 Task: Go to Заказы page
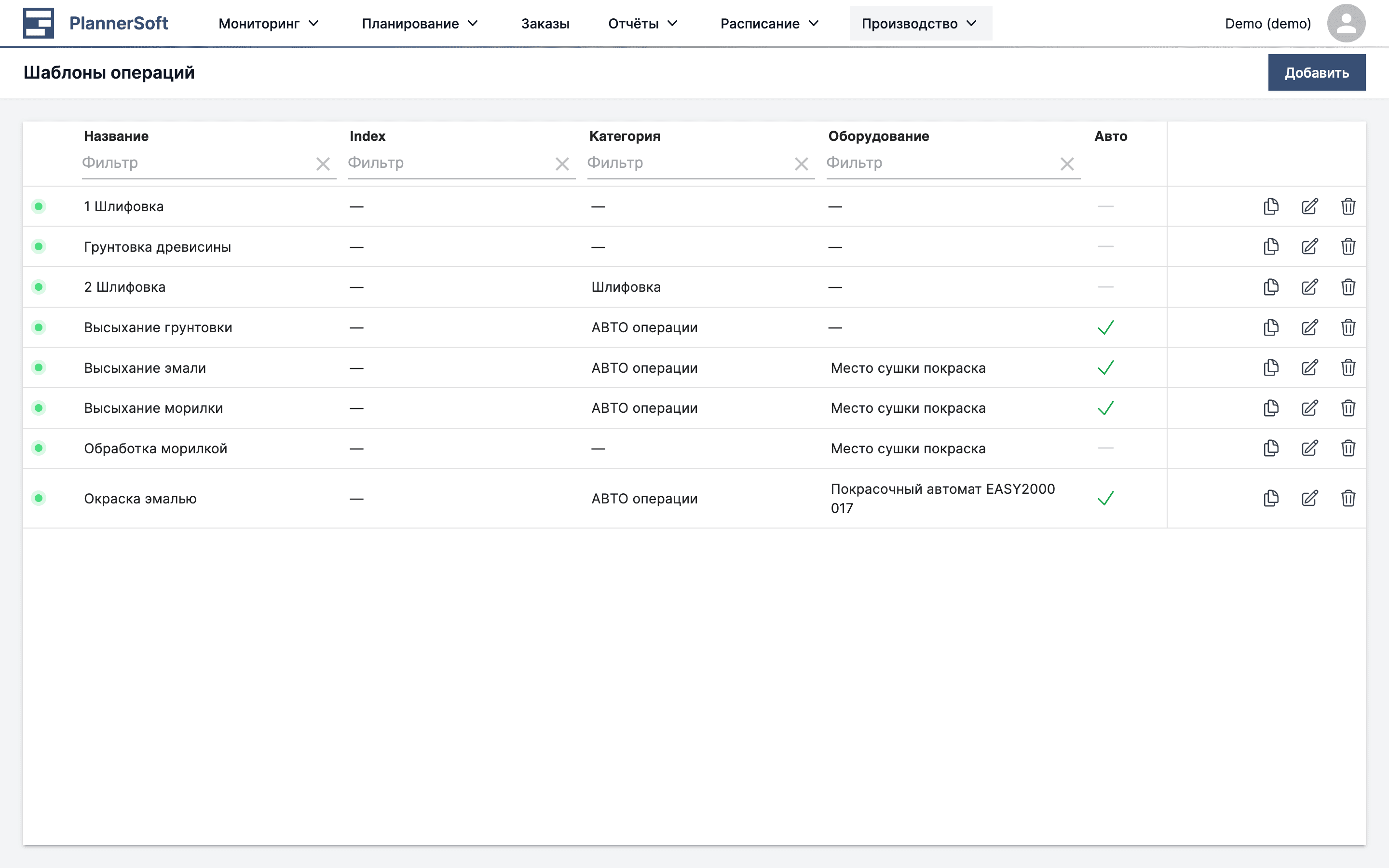[545, 24]
